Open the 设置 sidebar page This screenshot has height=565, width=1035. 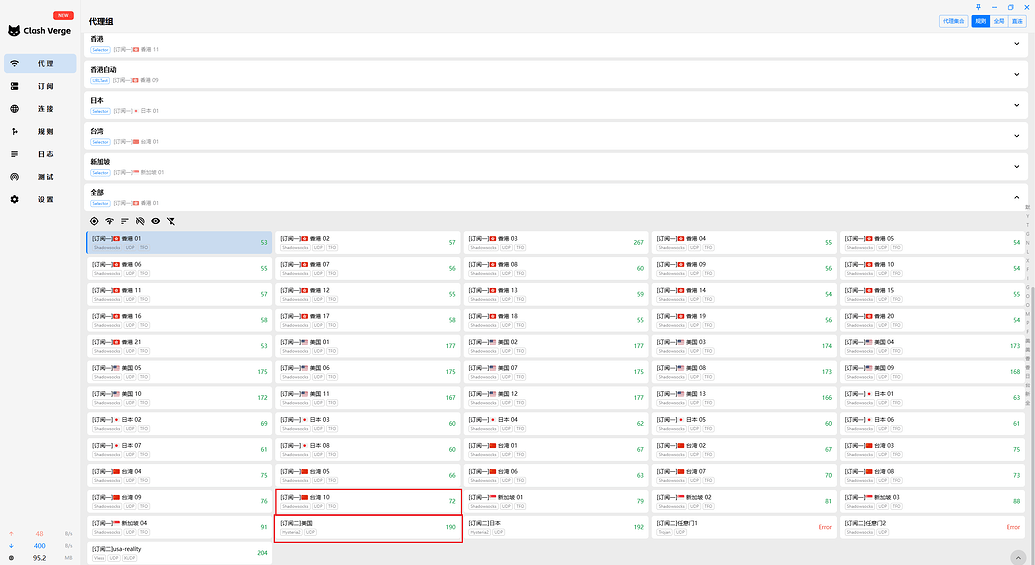40,199
